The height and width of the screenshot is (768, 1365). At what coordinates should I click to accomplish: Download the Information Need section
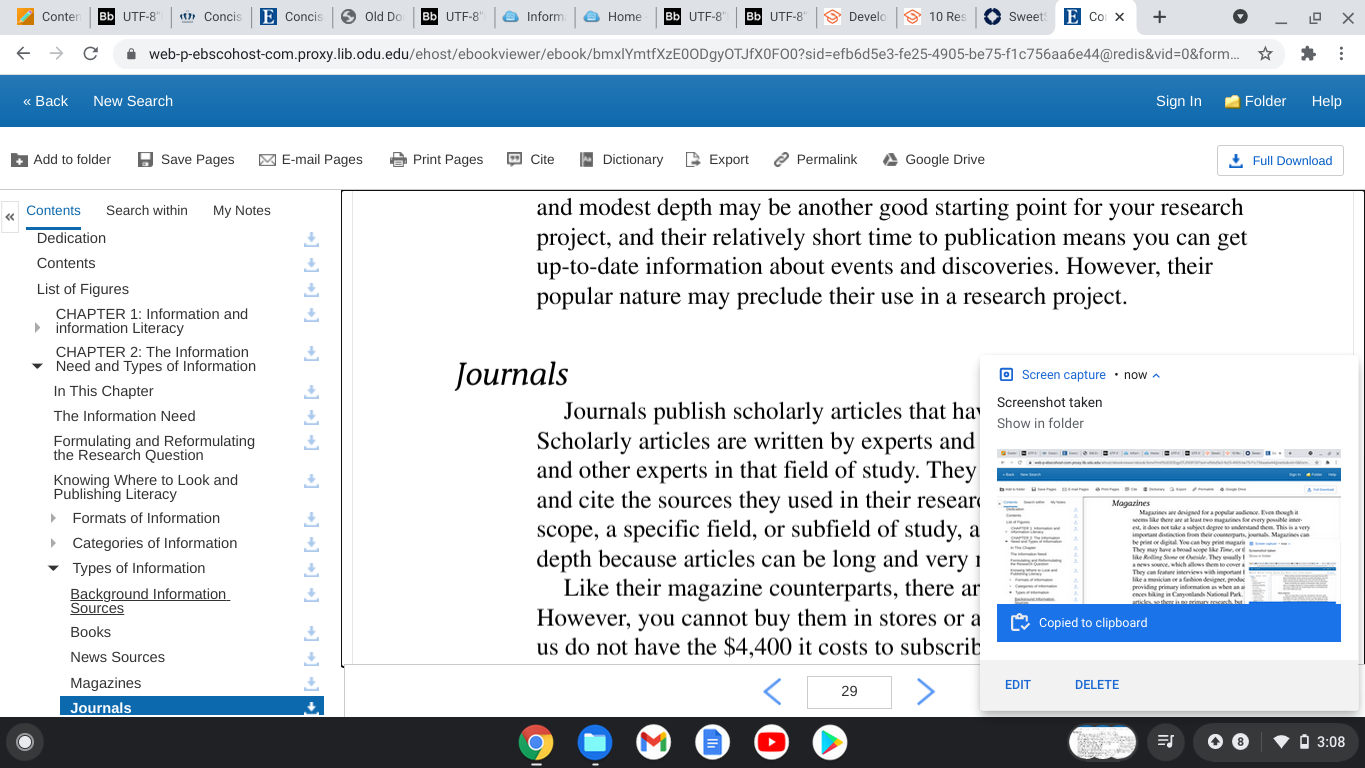(312, 417)
